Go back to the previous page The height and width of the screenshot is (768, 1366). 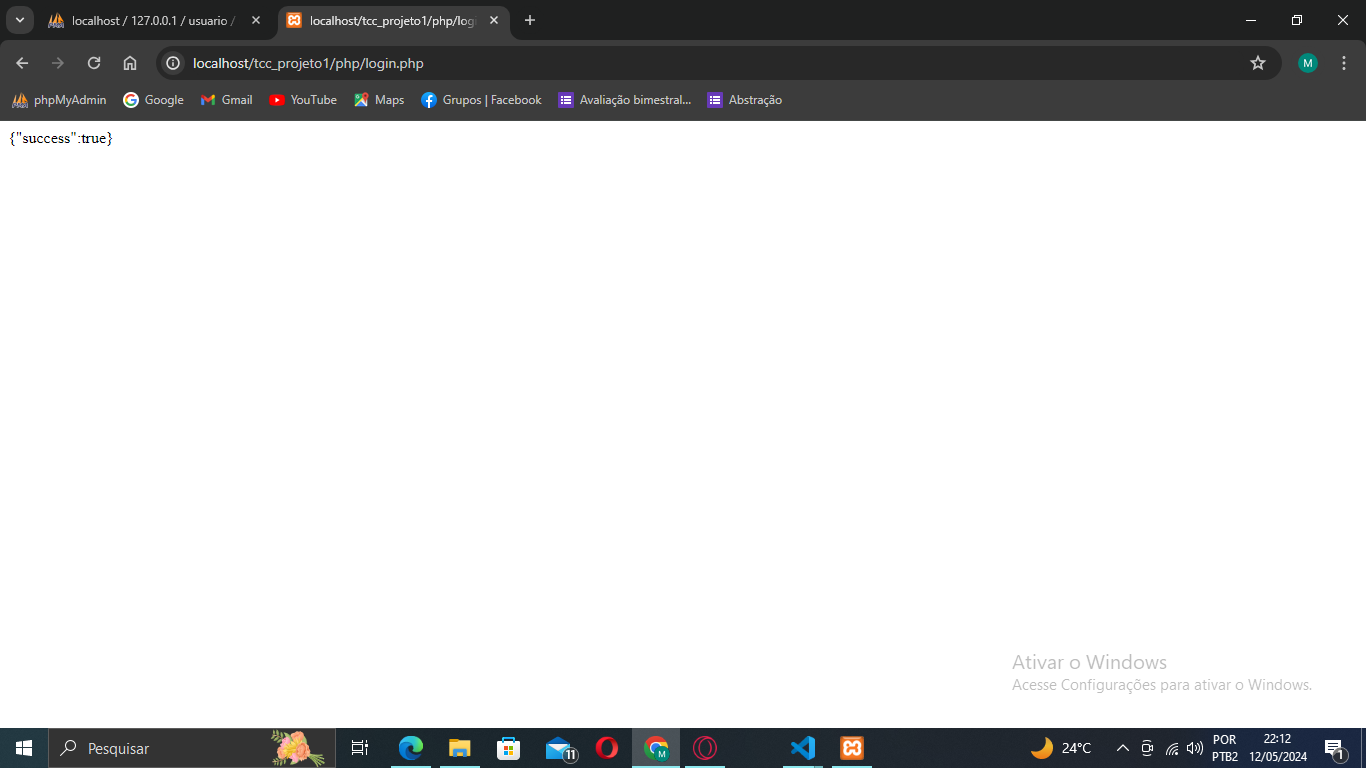[22, 63]
